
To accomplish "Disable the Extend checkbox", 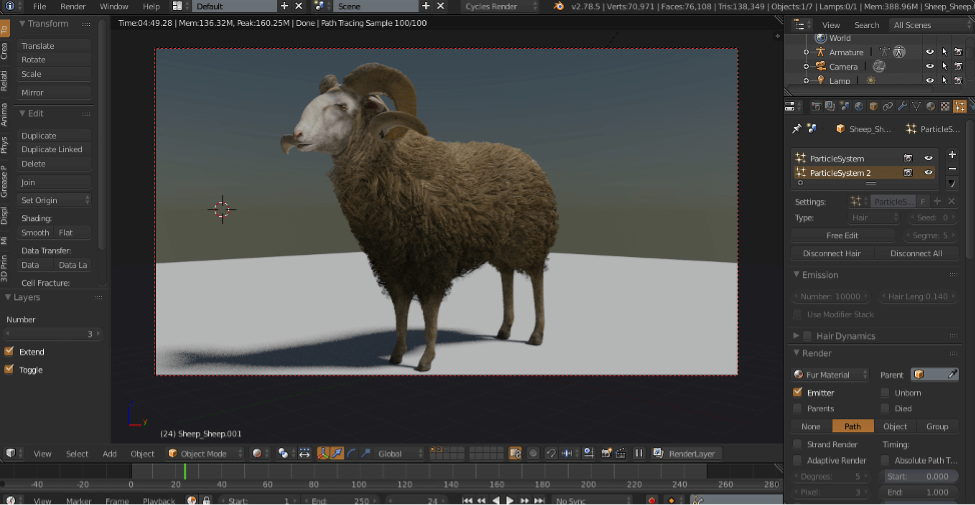I will coord(9,351).
